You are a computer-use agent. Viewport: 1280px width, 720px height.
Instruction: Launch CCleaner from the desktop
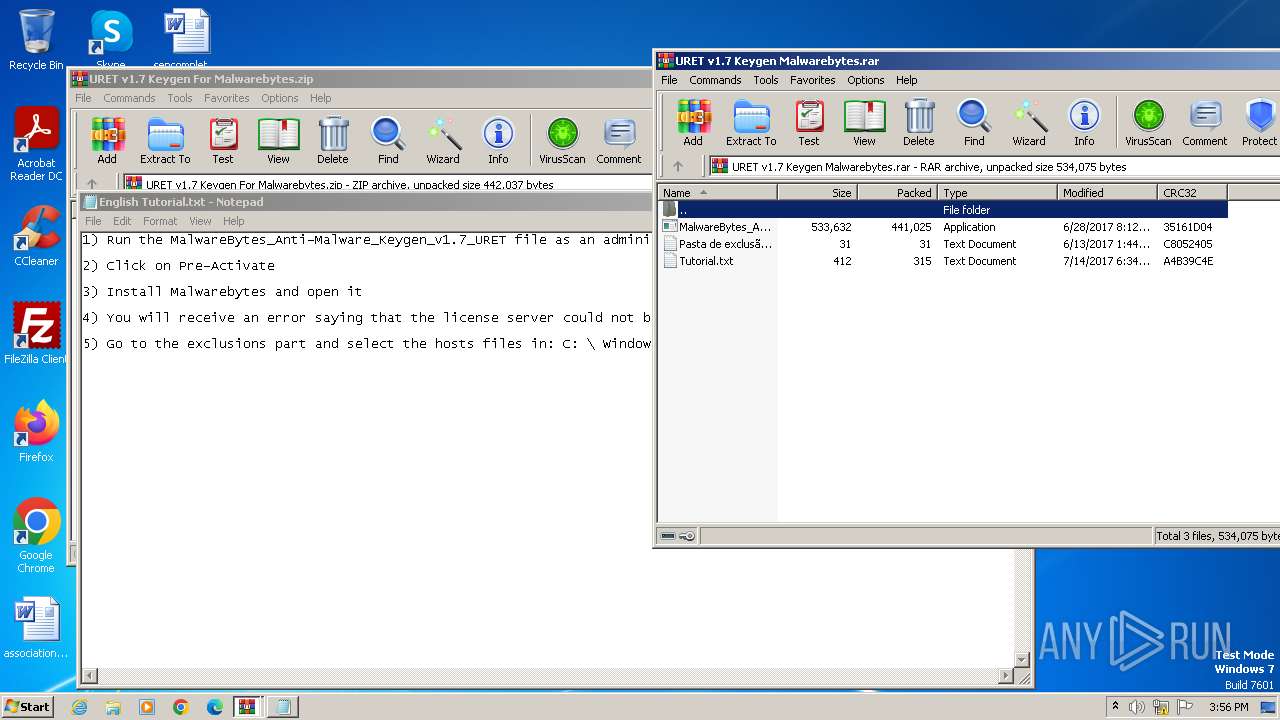pos(36,237)
